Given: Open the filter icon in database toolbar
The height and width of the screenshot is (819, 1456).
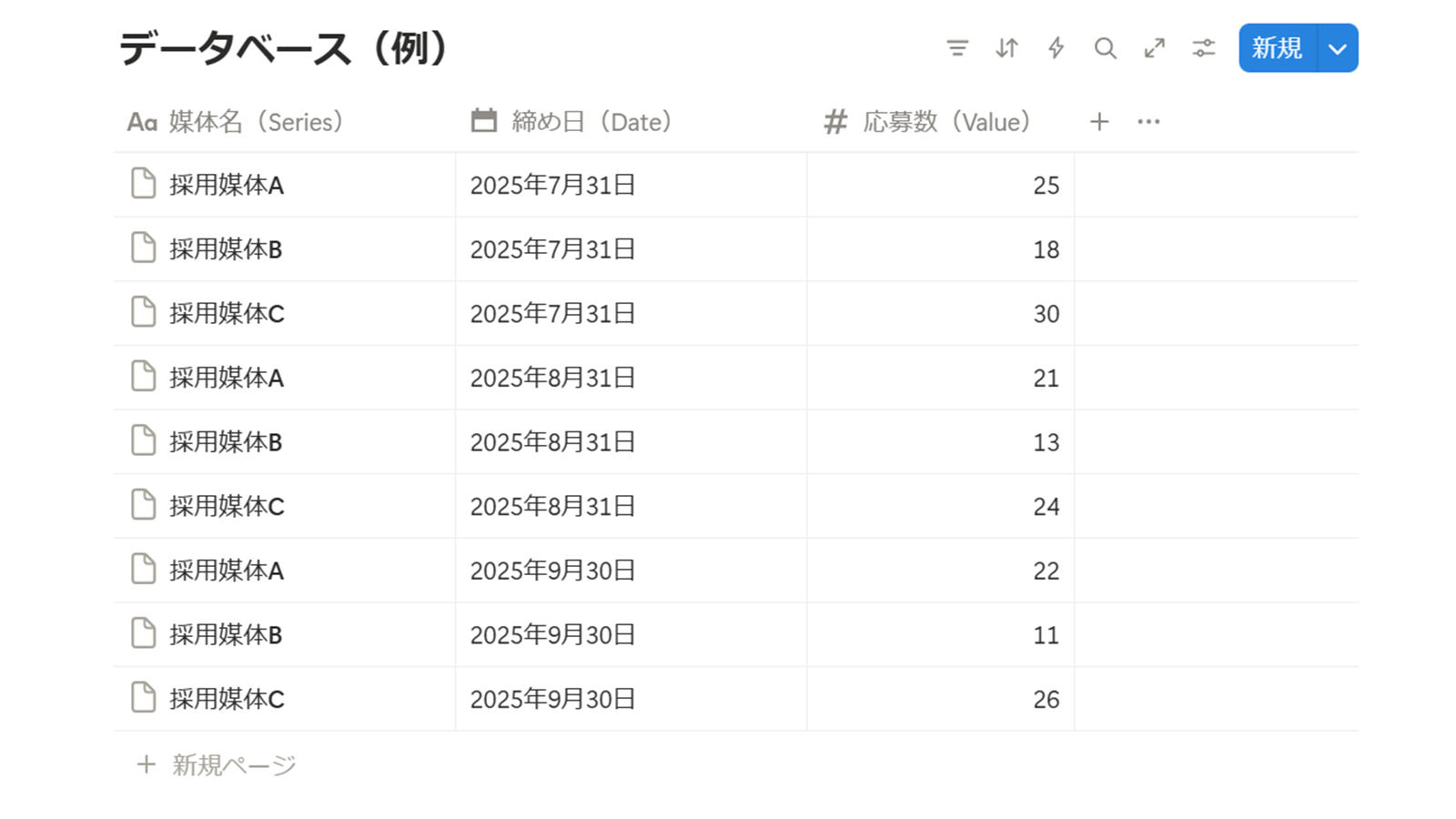Looking at the screenshot, I should pos(956,48).
